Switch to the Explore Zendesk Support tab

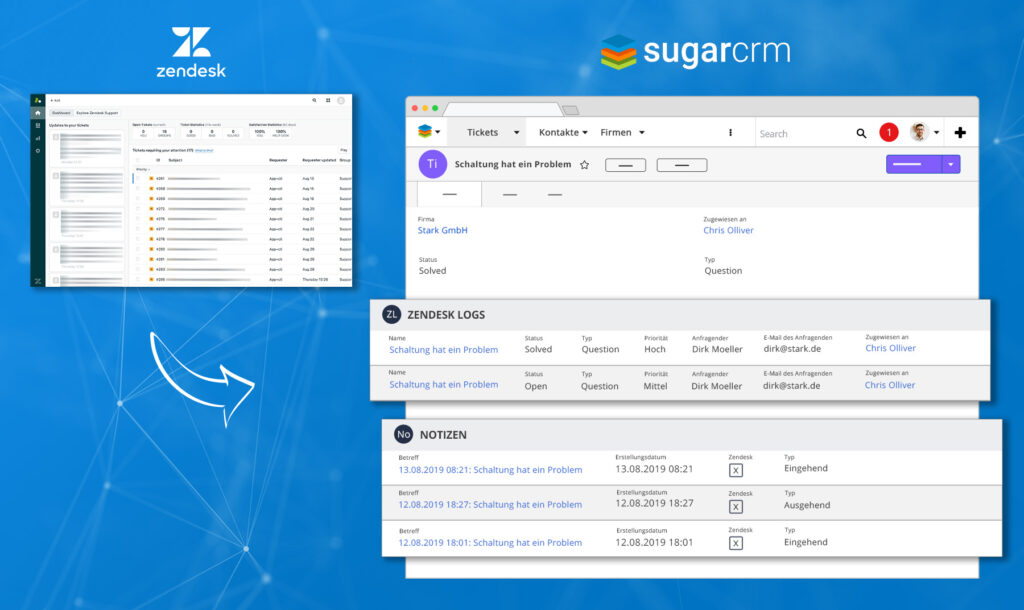[x=95, y=112]
